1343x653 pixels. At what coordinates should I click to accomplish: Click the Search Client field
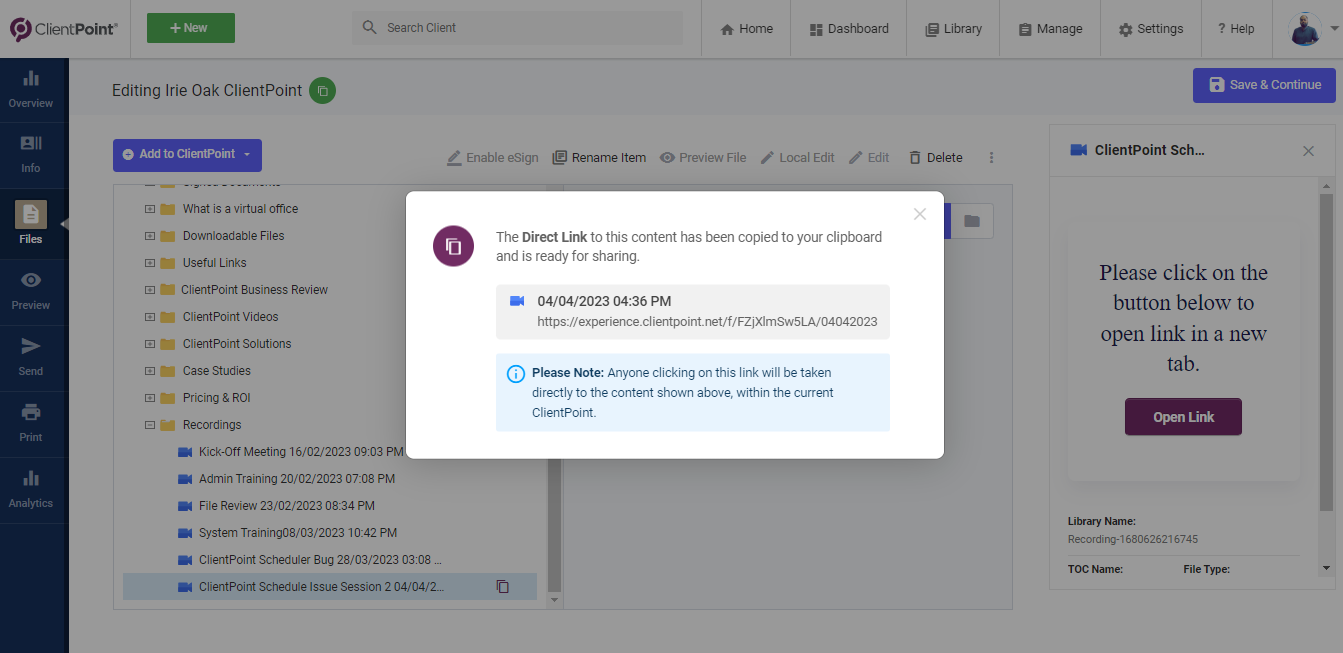click(x=517, y=28)
